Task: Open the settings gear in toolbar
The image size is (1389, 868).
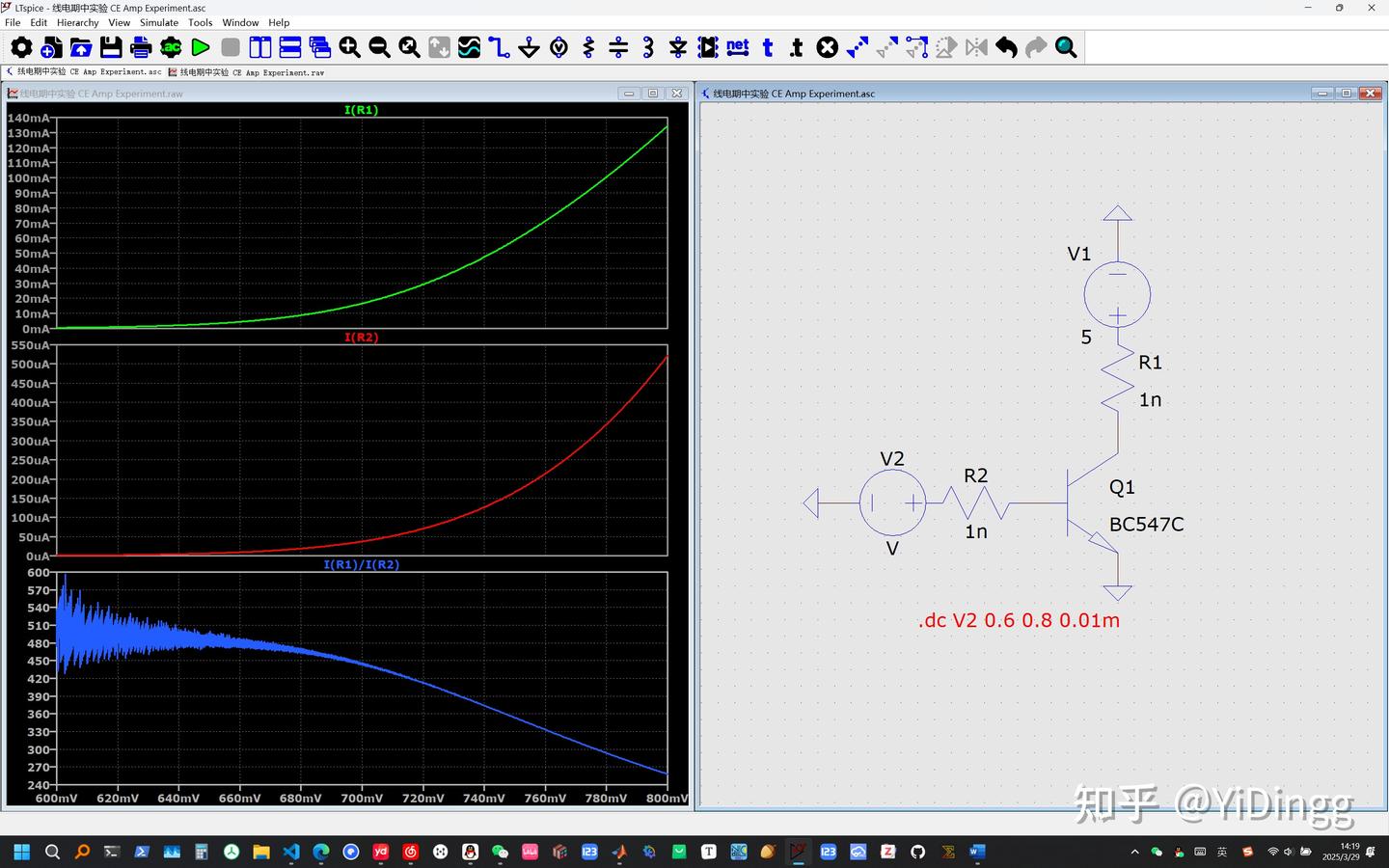Action: (x=21, y=47)
